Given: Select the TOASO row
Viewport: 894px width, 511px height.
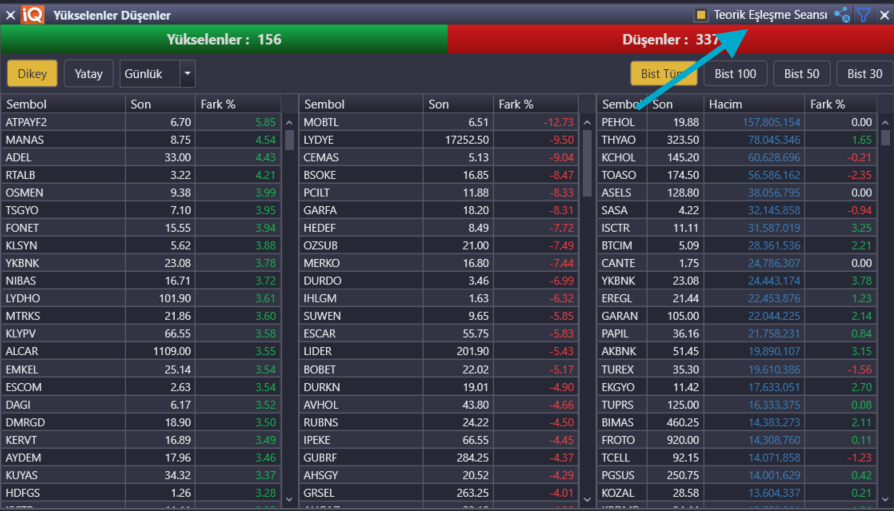Looking at the screenshot, I should tap(737, 175).
